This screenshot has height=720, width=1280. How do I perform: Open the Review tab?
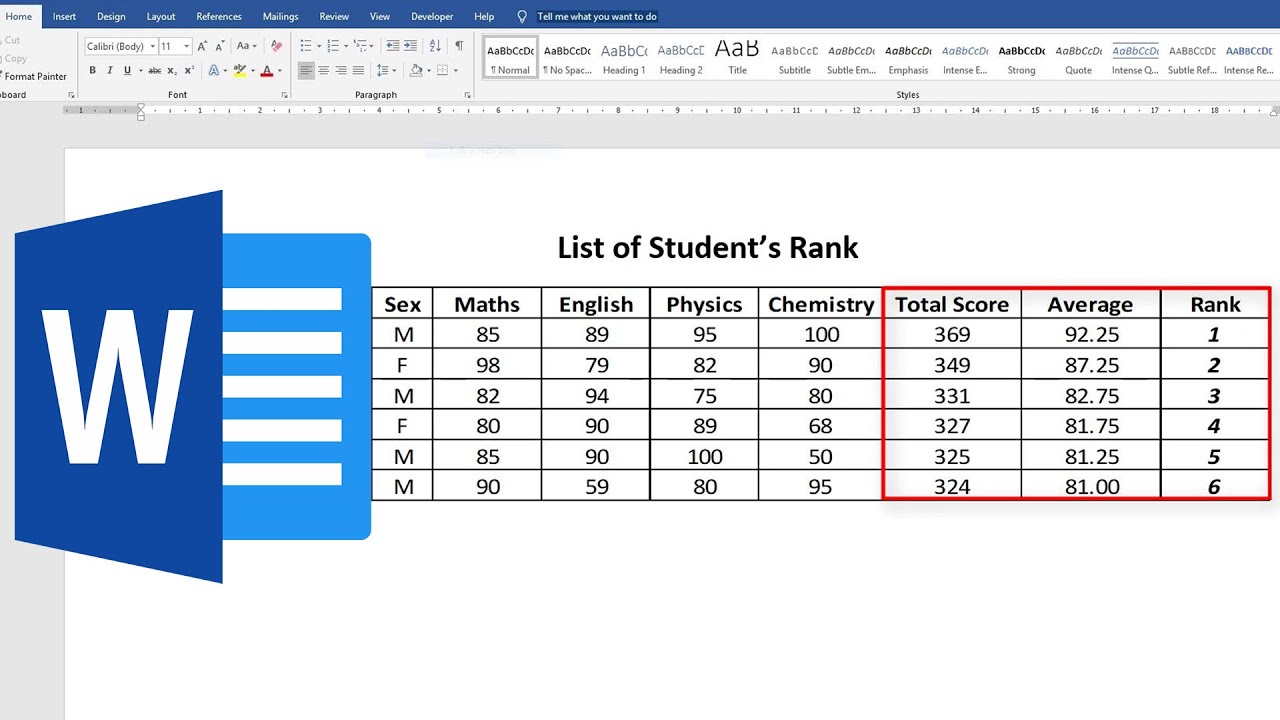coord(334,17)
